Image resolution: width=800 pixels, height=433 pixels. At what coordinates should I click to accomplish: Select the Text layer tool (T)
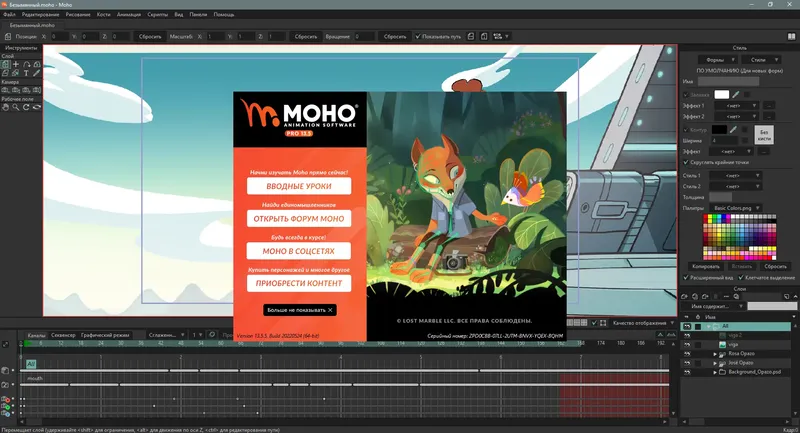(26, 73)
